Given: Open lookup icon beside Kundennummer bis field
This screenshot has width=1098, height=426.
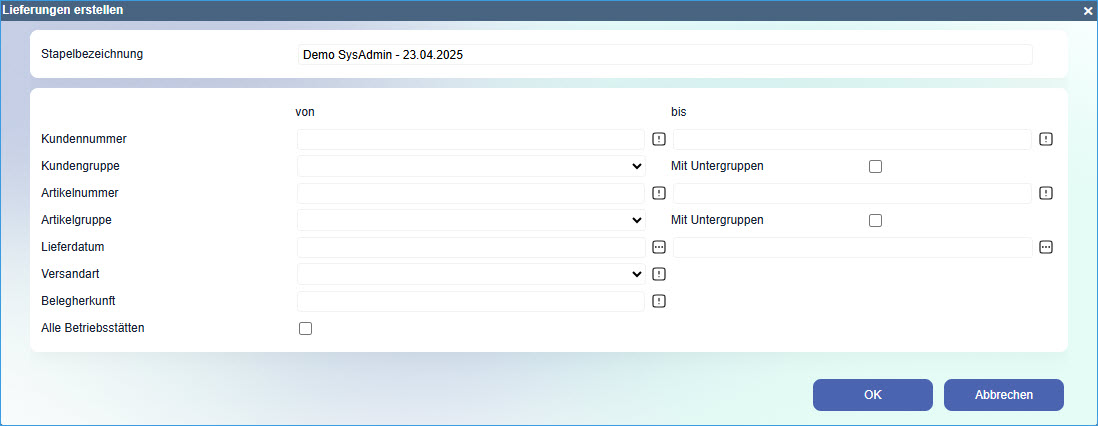Looking at the screenshot, I should [x=1046, y=139].
